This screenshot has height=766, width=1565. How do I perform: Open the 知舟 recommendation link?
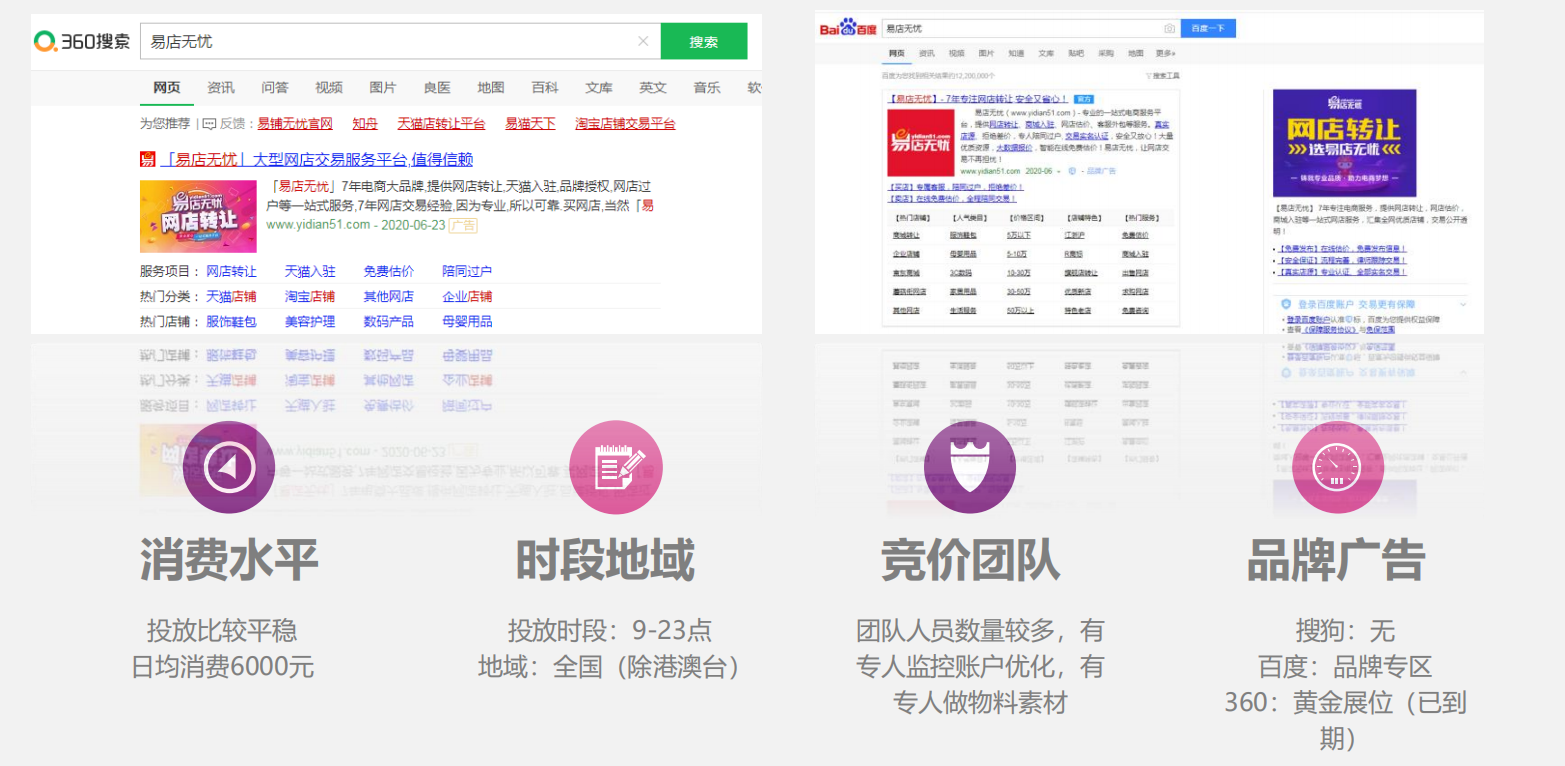tap(365, 124)
